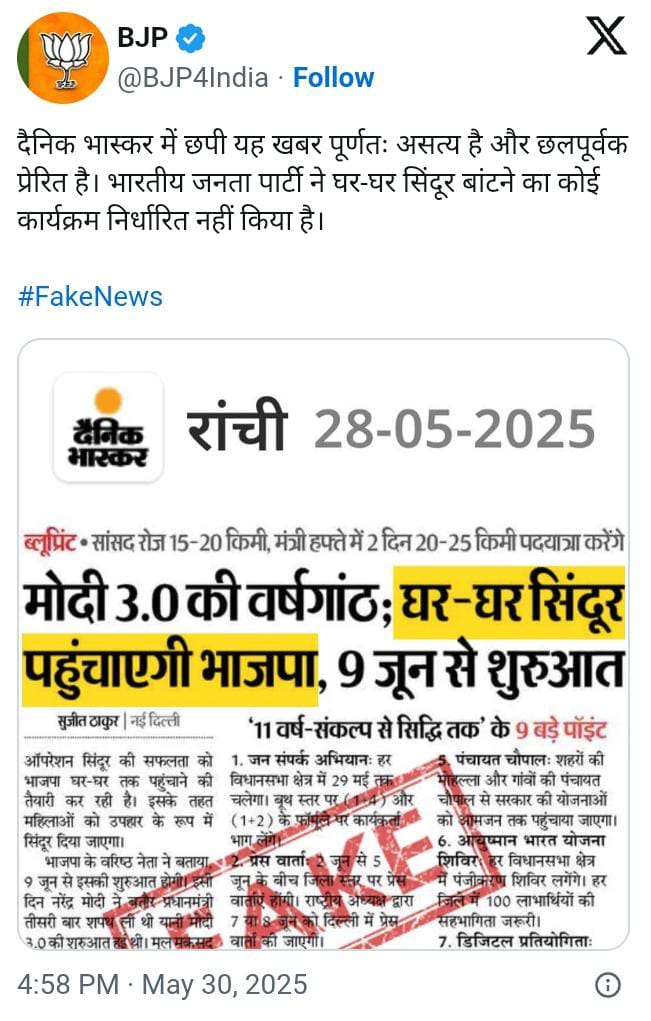
Task: Open the 4:58 PM May 30, 2025 timestamp
Action: (x=162, y=985)
